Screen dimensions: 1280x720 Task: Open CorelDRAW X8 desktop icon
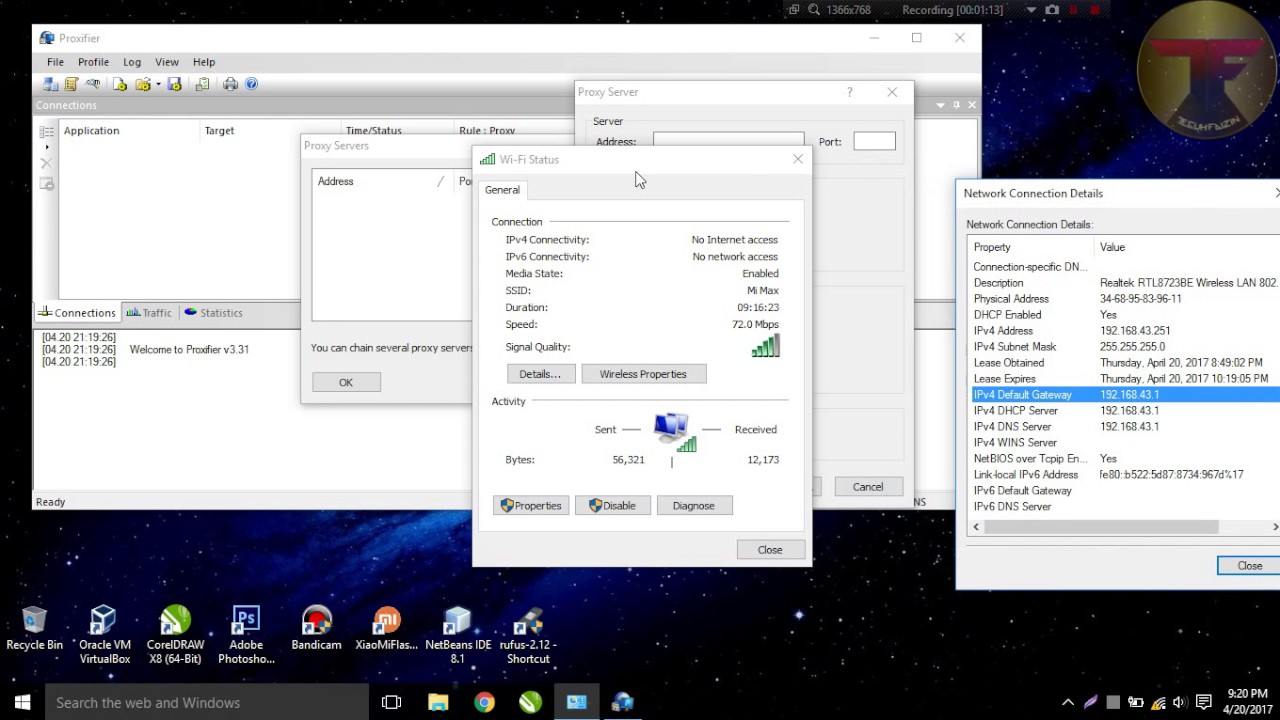[175, 635]
